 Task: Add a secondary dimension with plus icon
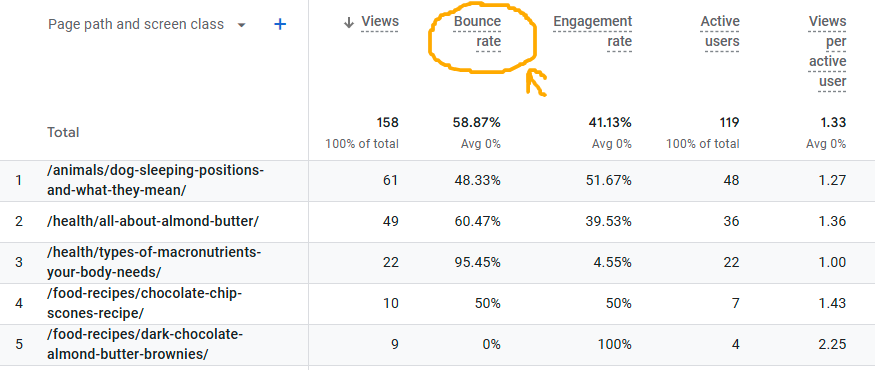pos(280,25)
